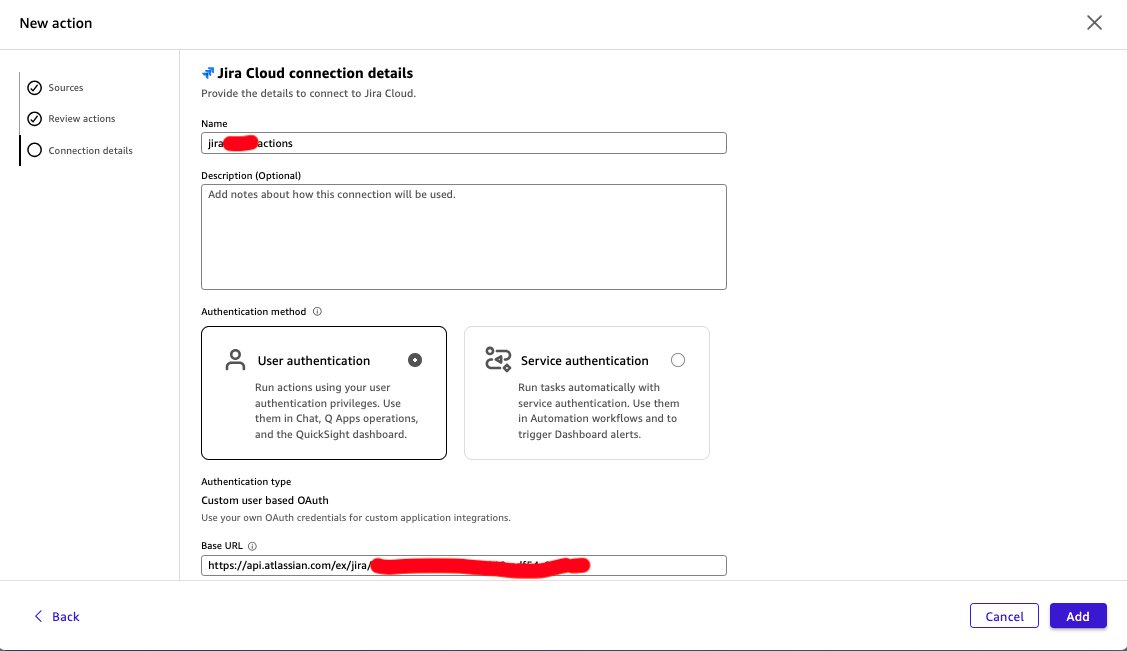1127x651 pixels.
Task: Click inside the Name input field
Action: pos(463,142)
